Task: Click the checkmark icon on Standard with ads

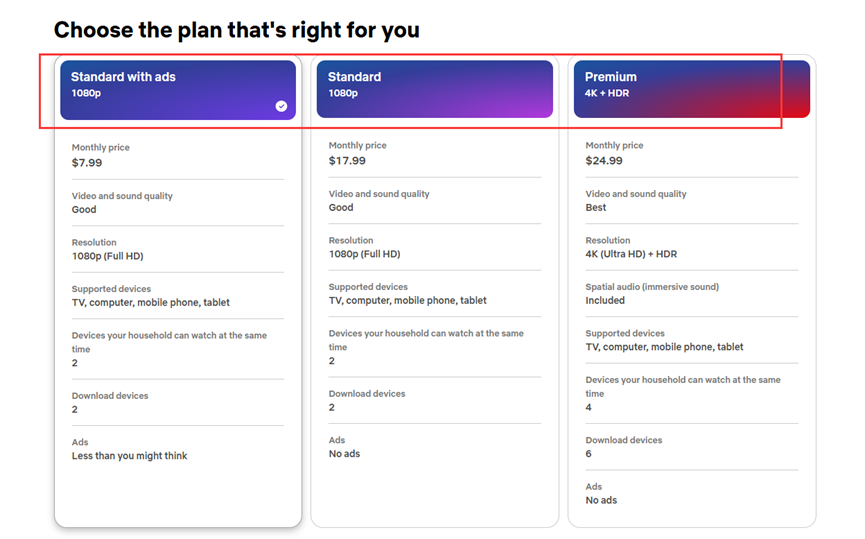Action: (x=281, y=106)
